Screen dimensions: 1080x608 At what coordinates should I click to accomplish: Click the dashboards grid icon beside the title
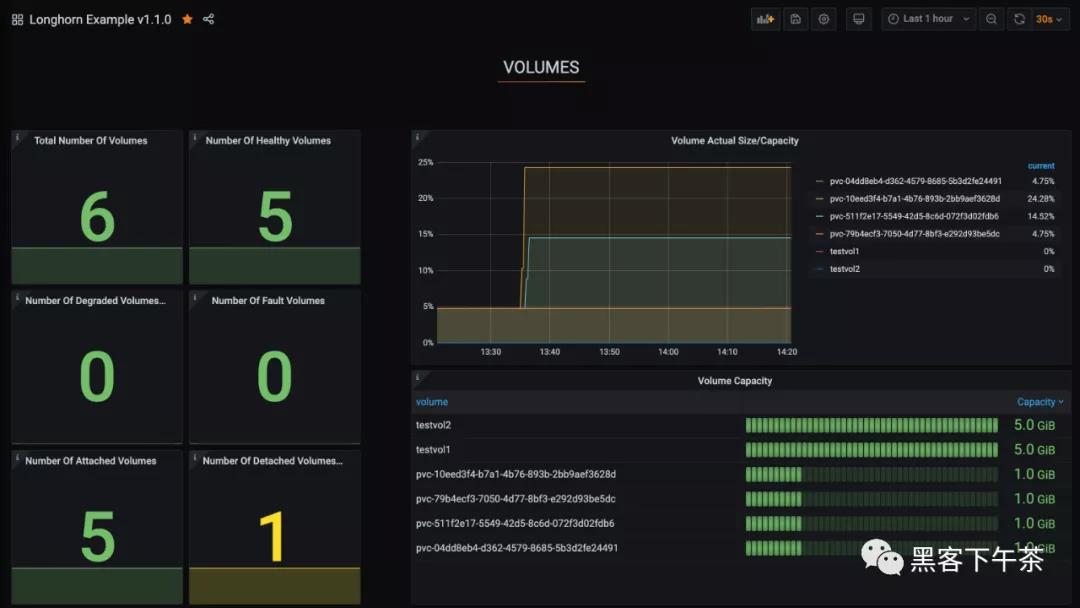pyautogui.click(x=17, y=19)
